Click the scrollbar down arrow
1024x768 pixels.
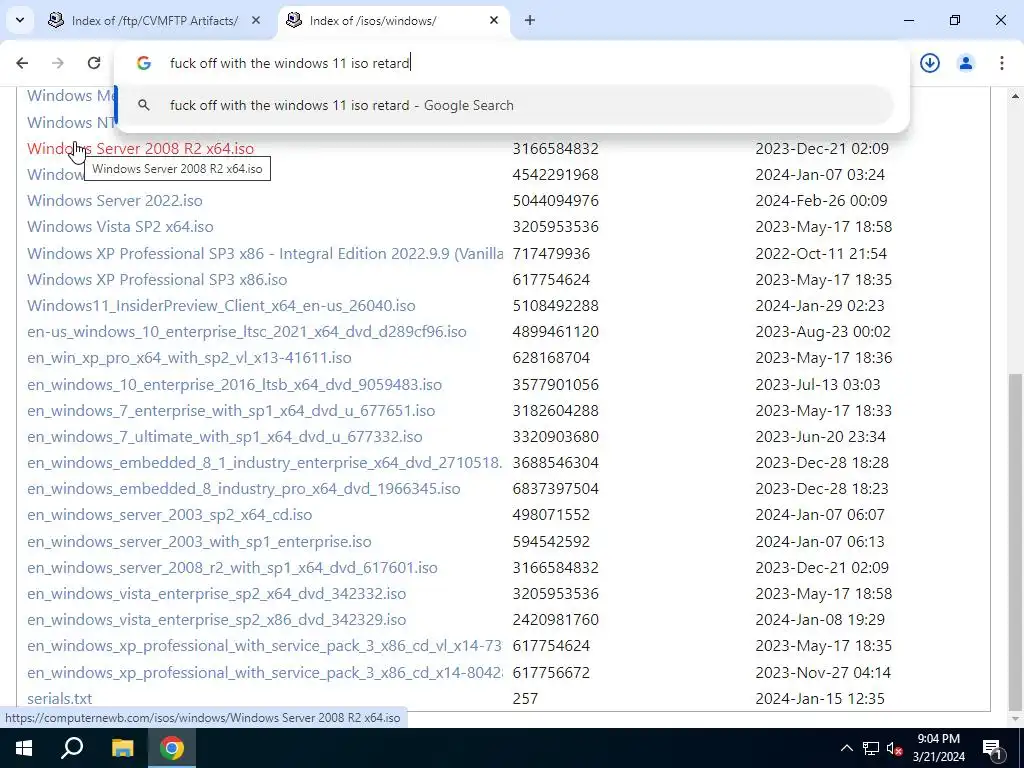(1016, 720)
